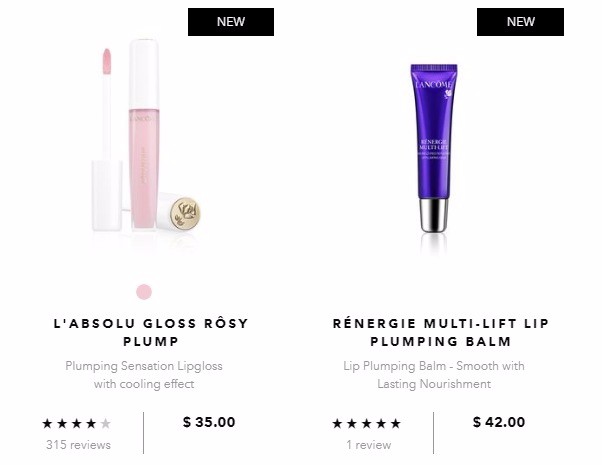Click the five-star rating of the lip balm
Image resolution: width=602 pixels, height=465 pixels.
tap(366, 424)
